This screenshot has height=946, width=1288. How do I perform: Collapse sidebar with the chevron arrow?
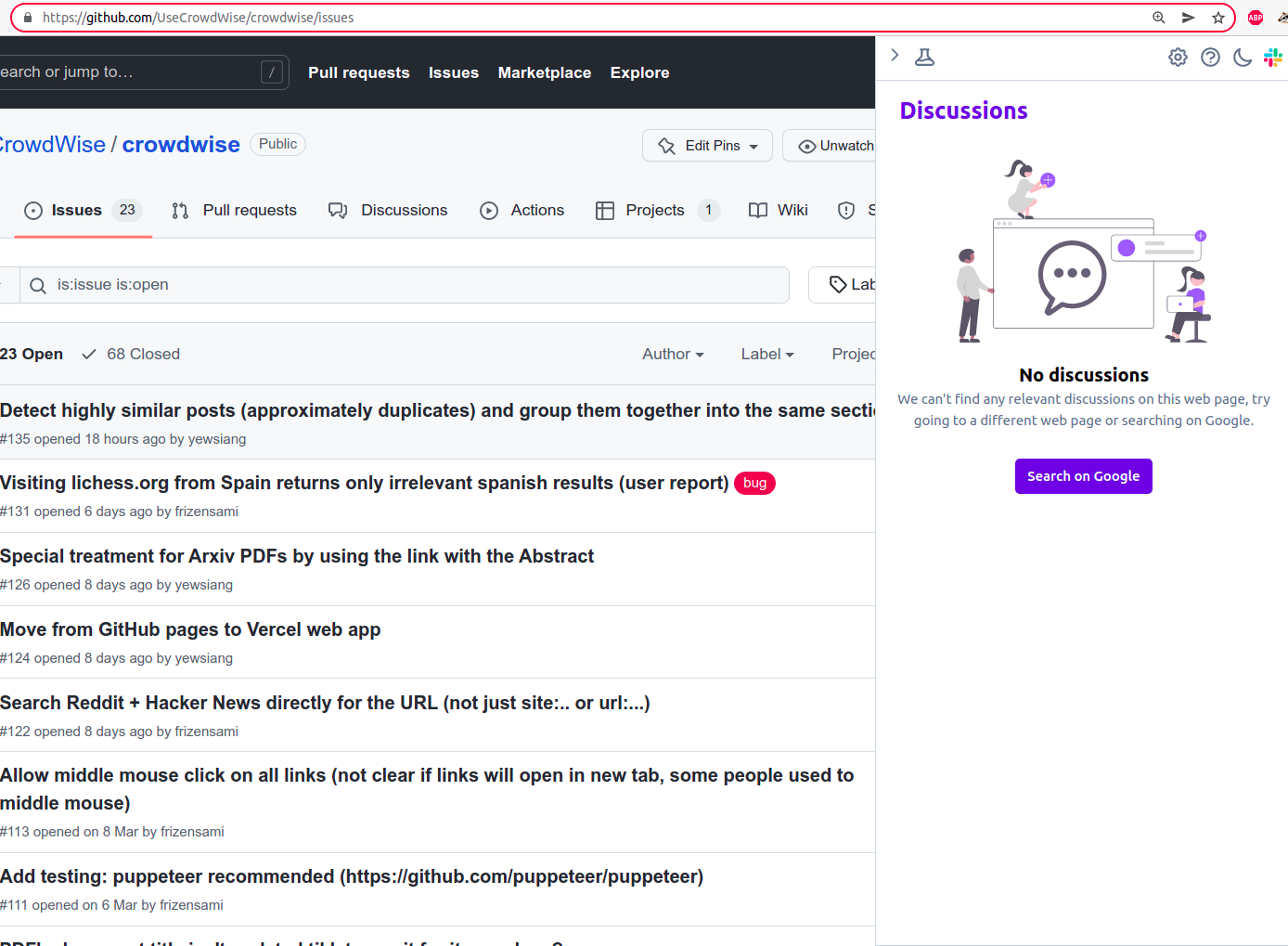coord(895,56)
